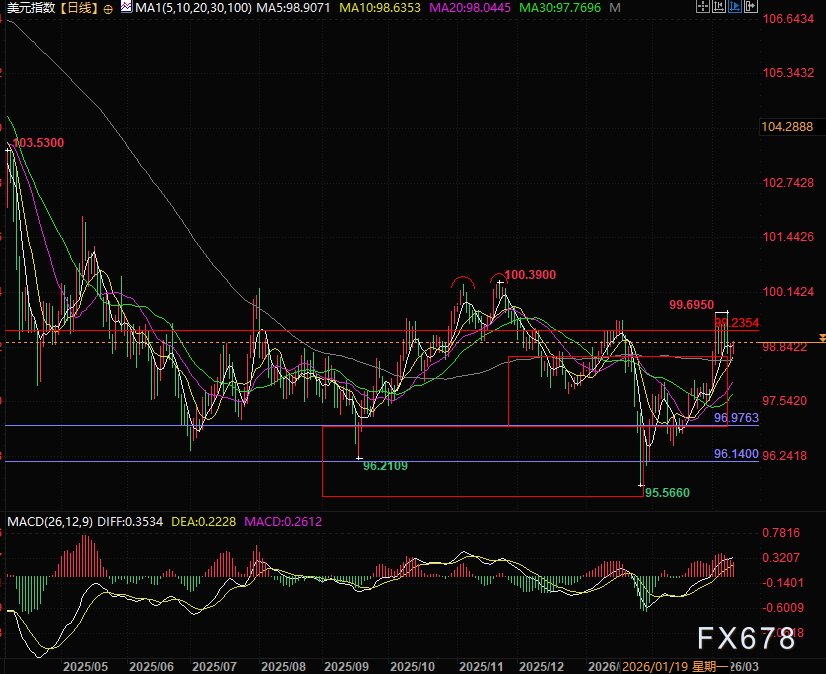This screenshot has height=674, width=826.
Task: Select the 96.1400 blue support level label
Action: (737, 454)
